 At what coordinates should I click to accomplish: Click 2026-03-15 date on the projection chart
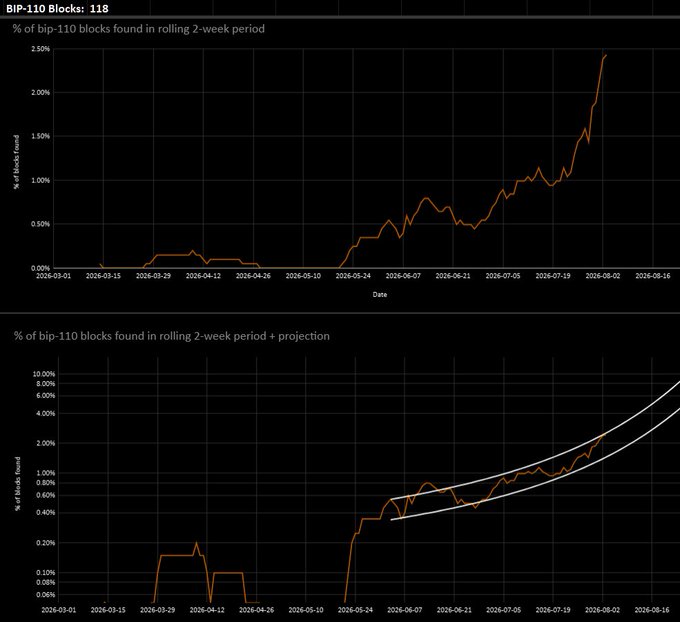pyautogui.click(x=108, y=610)
